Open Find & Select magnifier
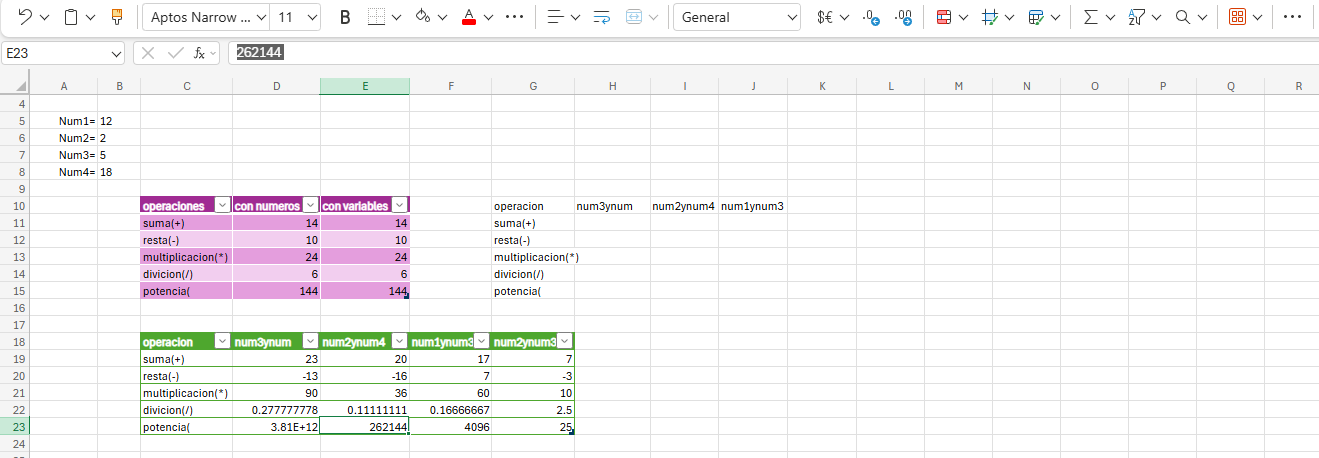This screenshot has height=458, width=1319. (x=1183, y=17)
